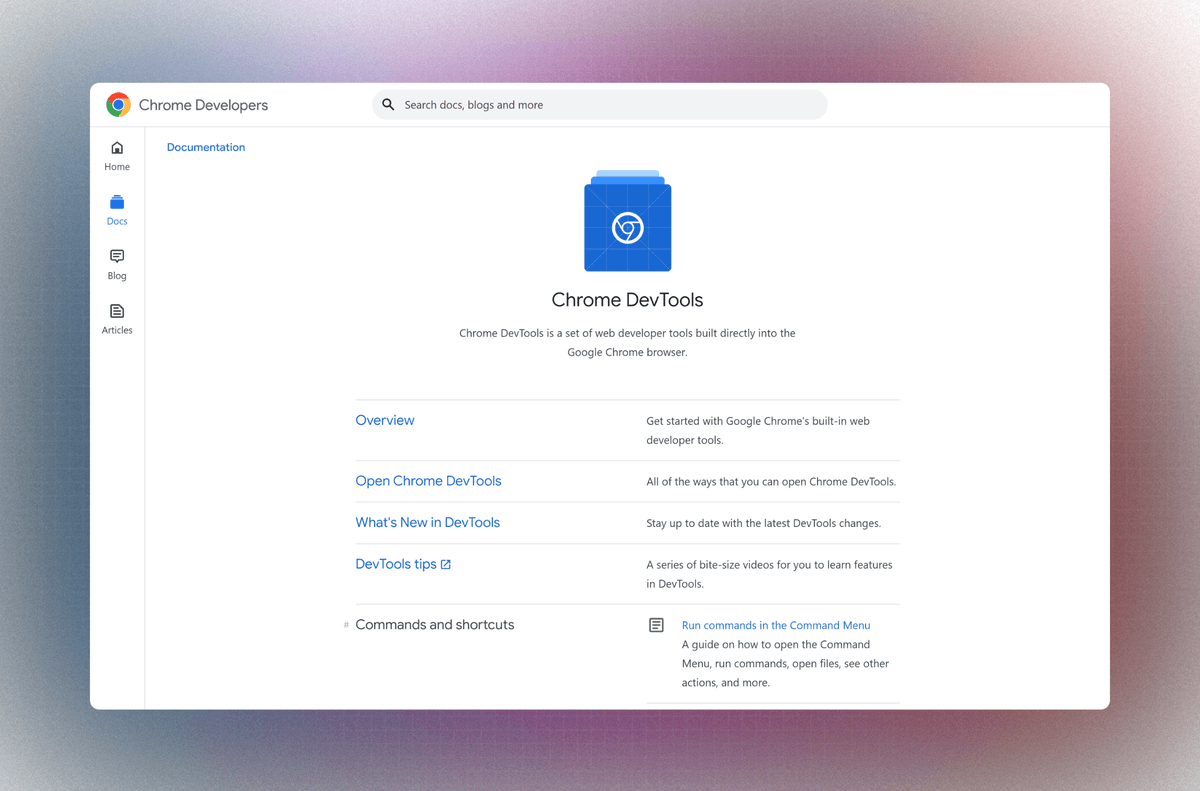Select the Blog label in the sidebar

coord(117,276)
